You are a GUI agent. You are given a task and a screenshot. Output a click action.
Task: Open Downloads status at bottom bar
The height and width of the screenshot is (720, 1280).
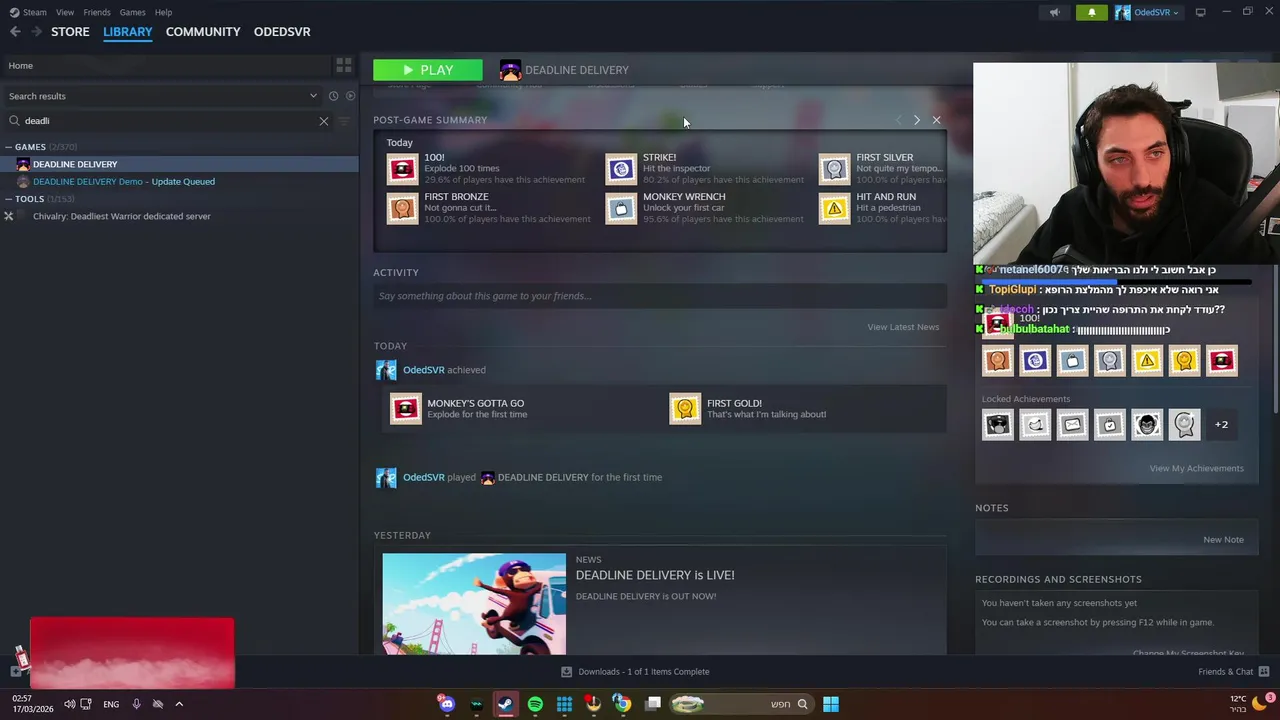pos(635,672)
